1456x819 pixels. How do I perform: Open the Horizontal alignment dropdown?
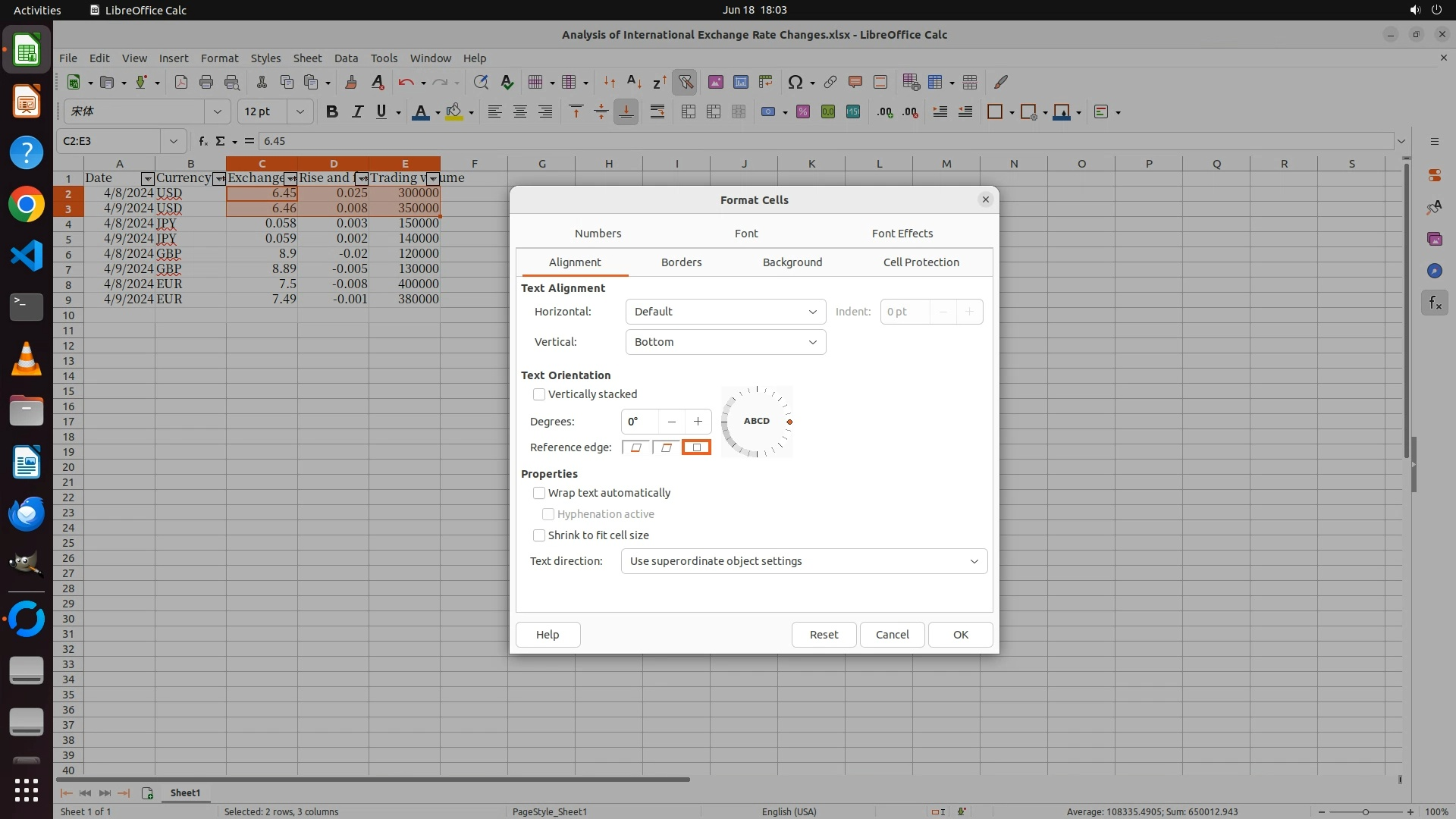click(725, 312)
